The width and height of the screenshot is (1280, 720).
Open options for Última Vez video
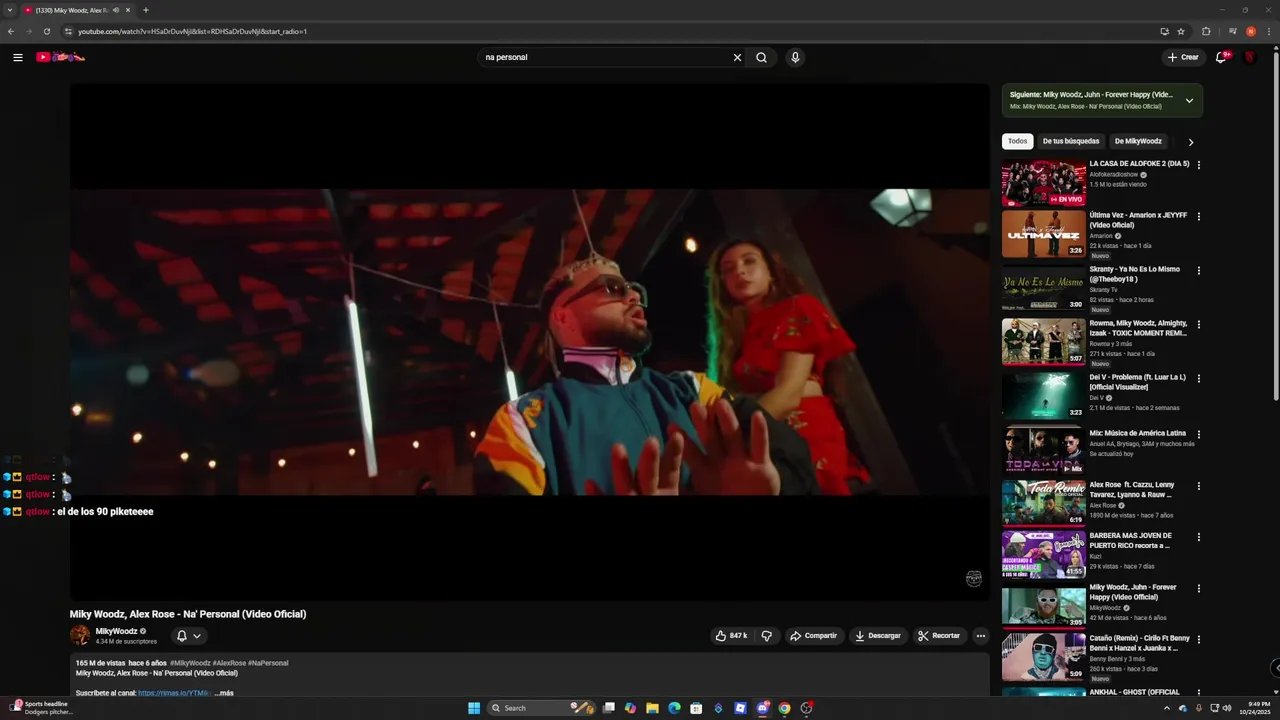coord(1198,216)
